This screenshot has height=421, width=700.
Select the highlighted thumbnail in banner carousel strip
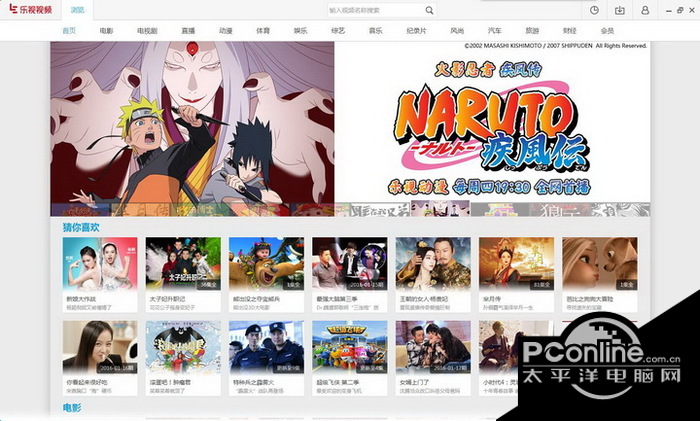pos(440,208)
